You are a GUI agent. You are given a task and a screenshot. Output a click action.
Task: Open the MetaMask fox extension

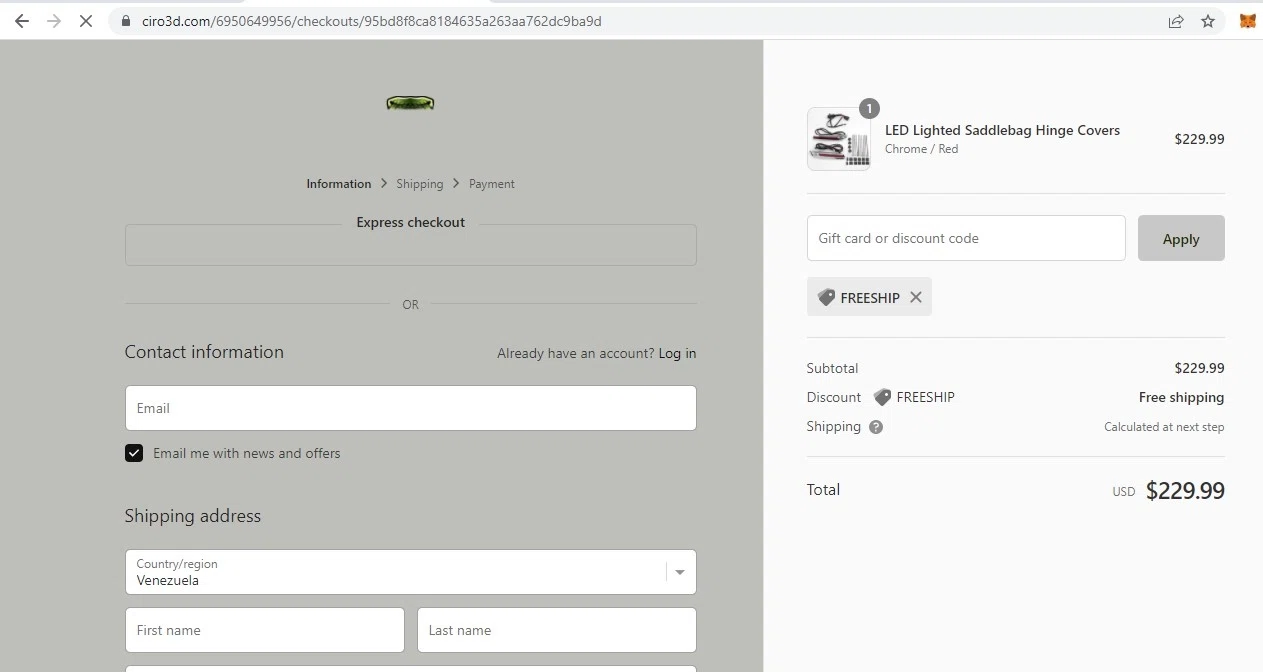pos(1247,21)
